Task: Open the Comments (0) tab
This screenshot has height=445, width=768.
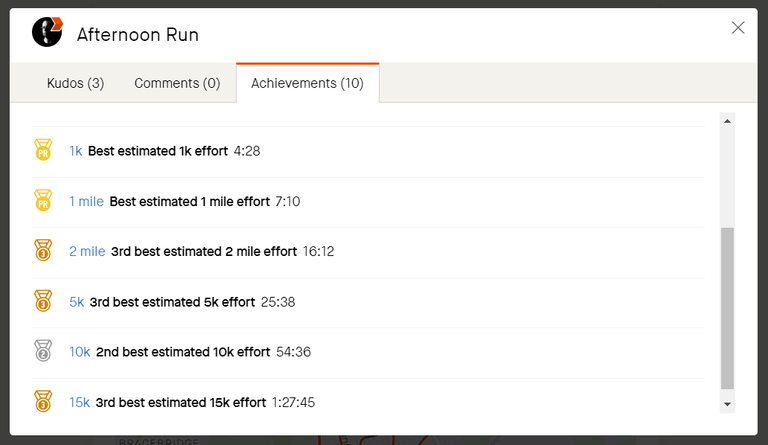Action: pos(177,83)
